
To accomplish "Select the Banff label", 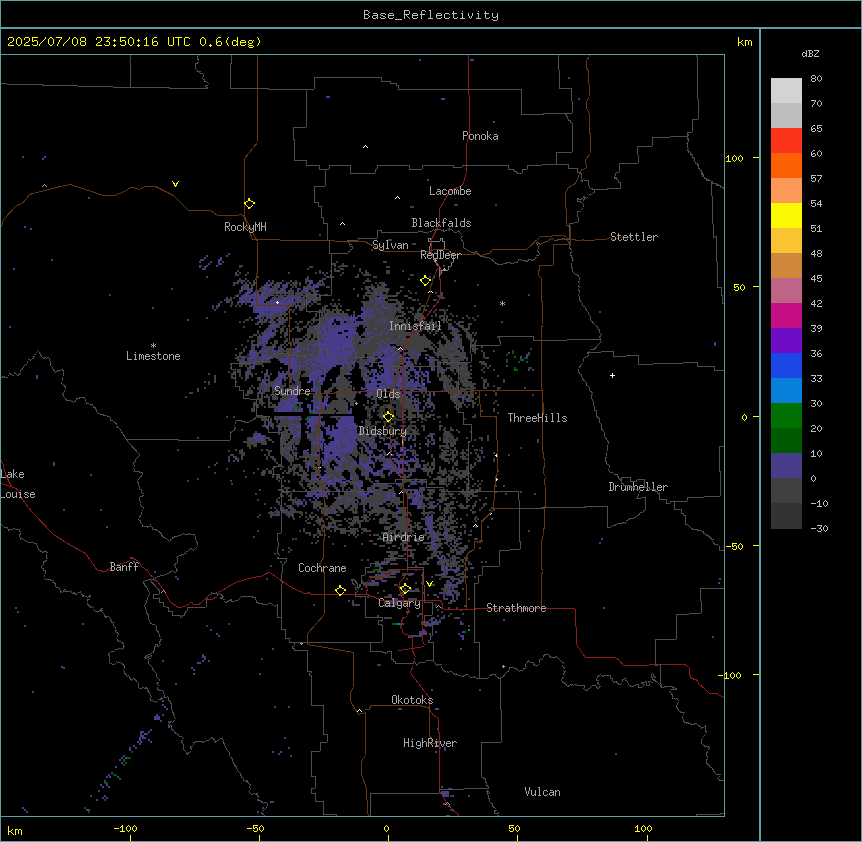I will [x=124, y=567].
